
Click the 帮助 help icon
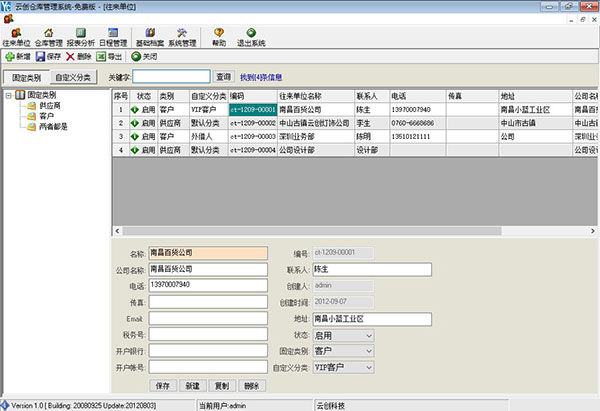coord(219,37)
